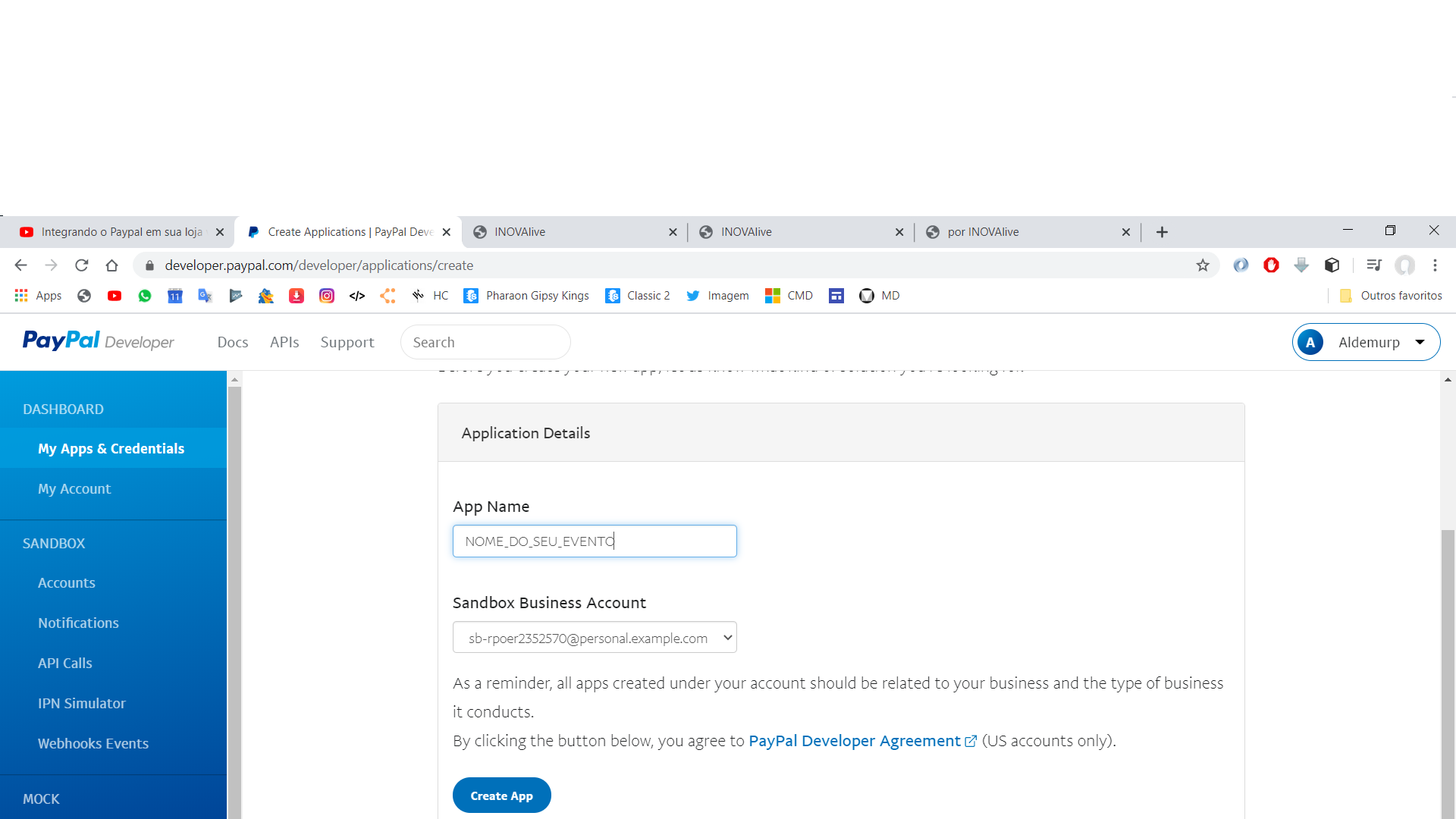Viewport: 1456px width, 819px height.
Task: Click the Instagram bookmark icon
Action: [327, 296]
